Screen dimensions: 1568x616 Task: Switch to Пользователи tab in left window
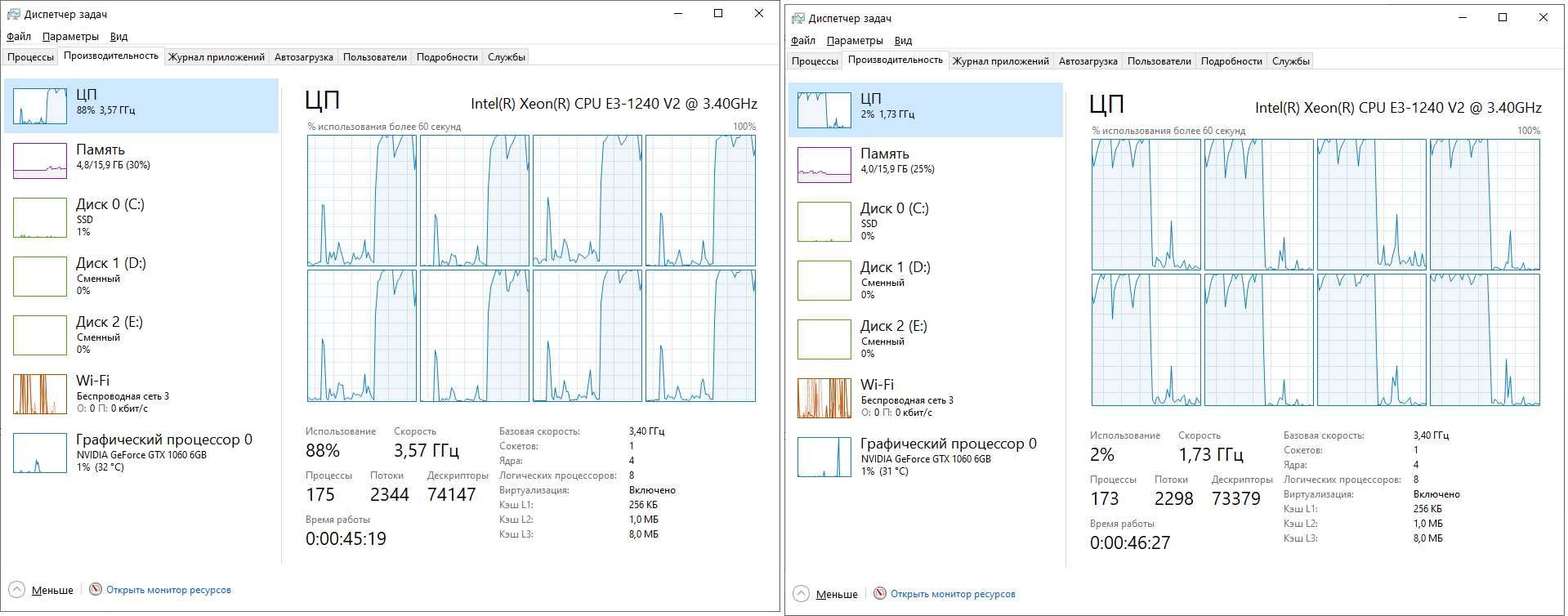pos(375,57)
